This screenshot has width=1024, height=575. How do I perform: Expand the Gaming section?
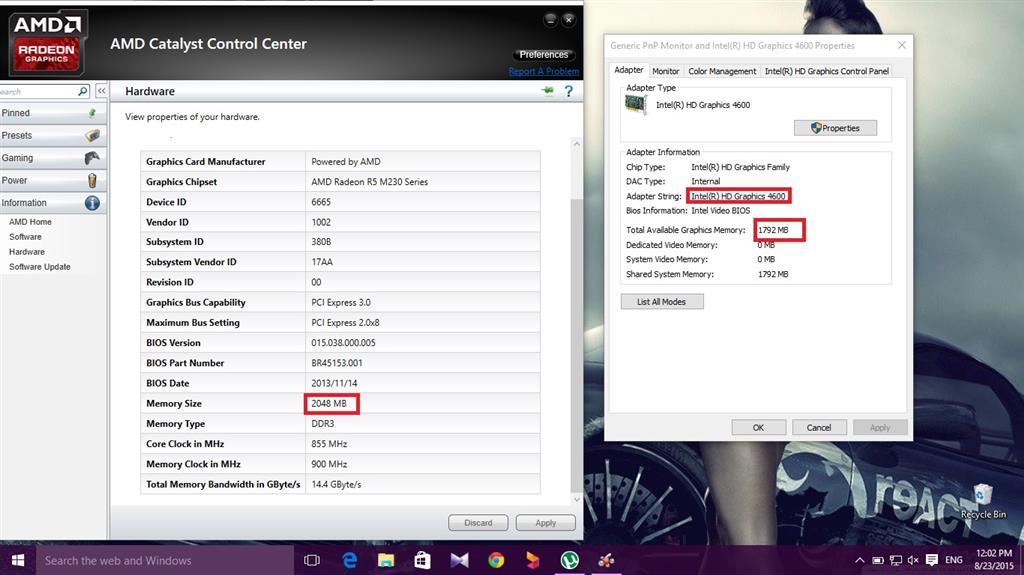[x=52, y=157]
